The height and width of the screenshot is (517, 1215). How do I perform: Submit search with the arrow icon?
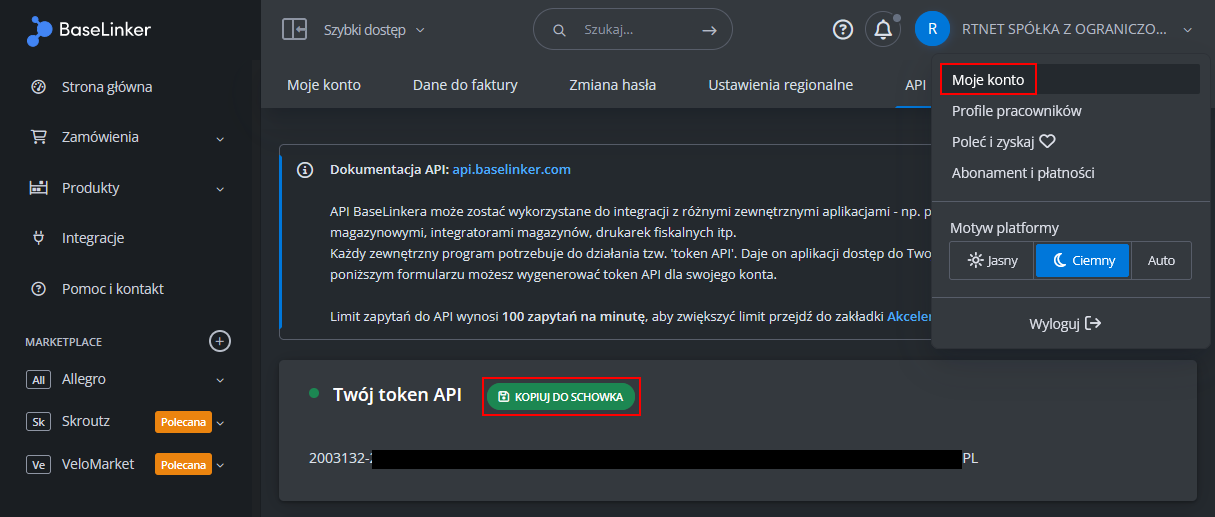tap(710, 30)
